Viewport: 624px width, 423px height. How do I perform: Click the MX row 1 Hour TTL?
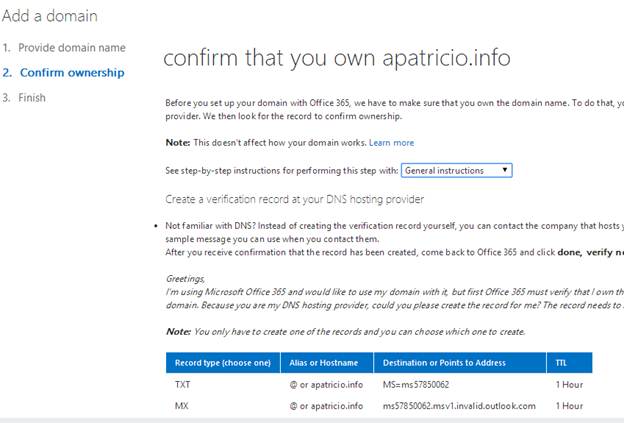tap(569, 406)
